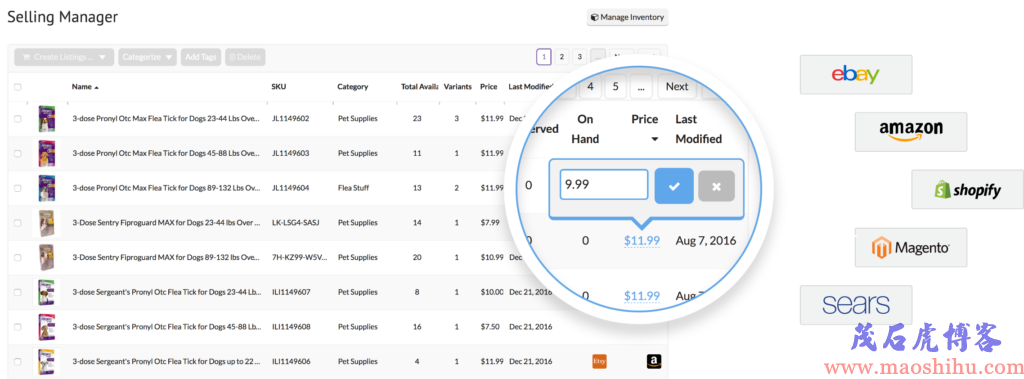This screenshot has height=379, width=1024.
Task: Open product thumbnail for 7H-KZ99-W5V
Action: click(x=46, y=257)
